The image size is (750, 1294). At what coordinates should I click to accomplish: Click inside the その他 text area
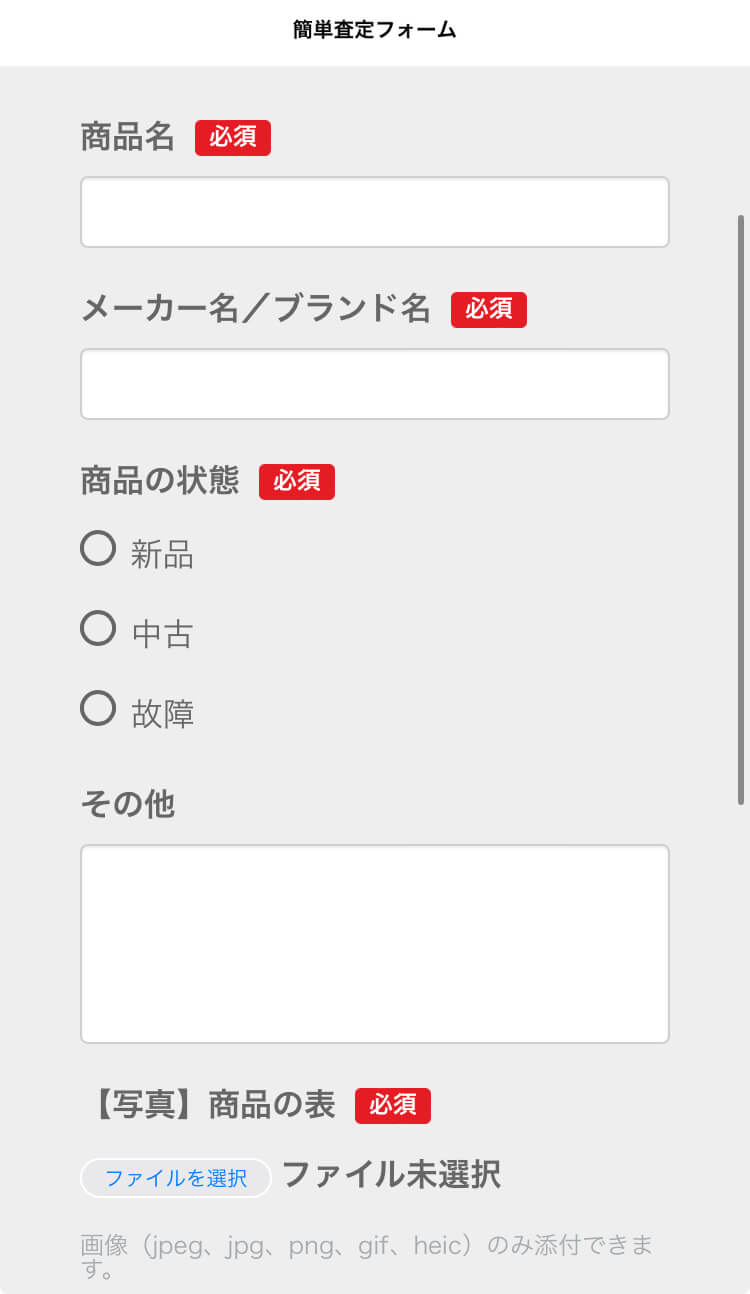[x=374, y=944]
